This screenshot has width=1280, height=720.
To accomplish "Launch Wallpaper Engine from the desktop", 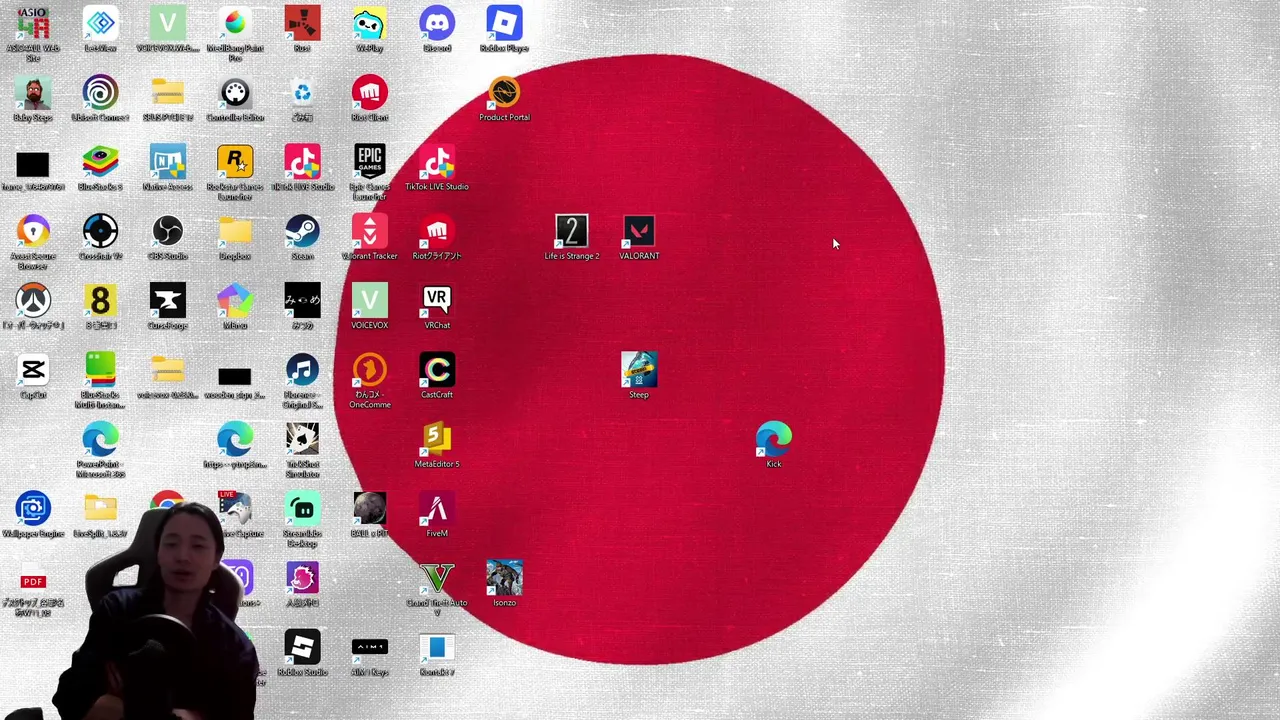I will (33, 509).
